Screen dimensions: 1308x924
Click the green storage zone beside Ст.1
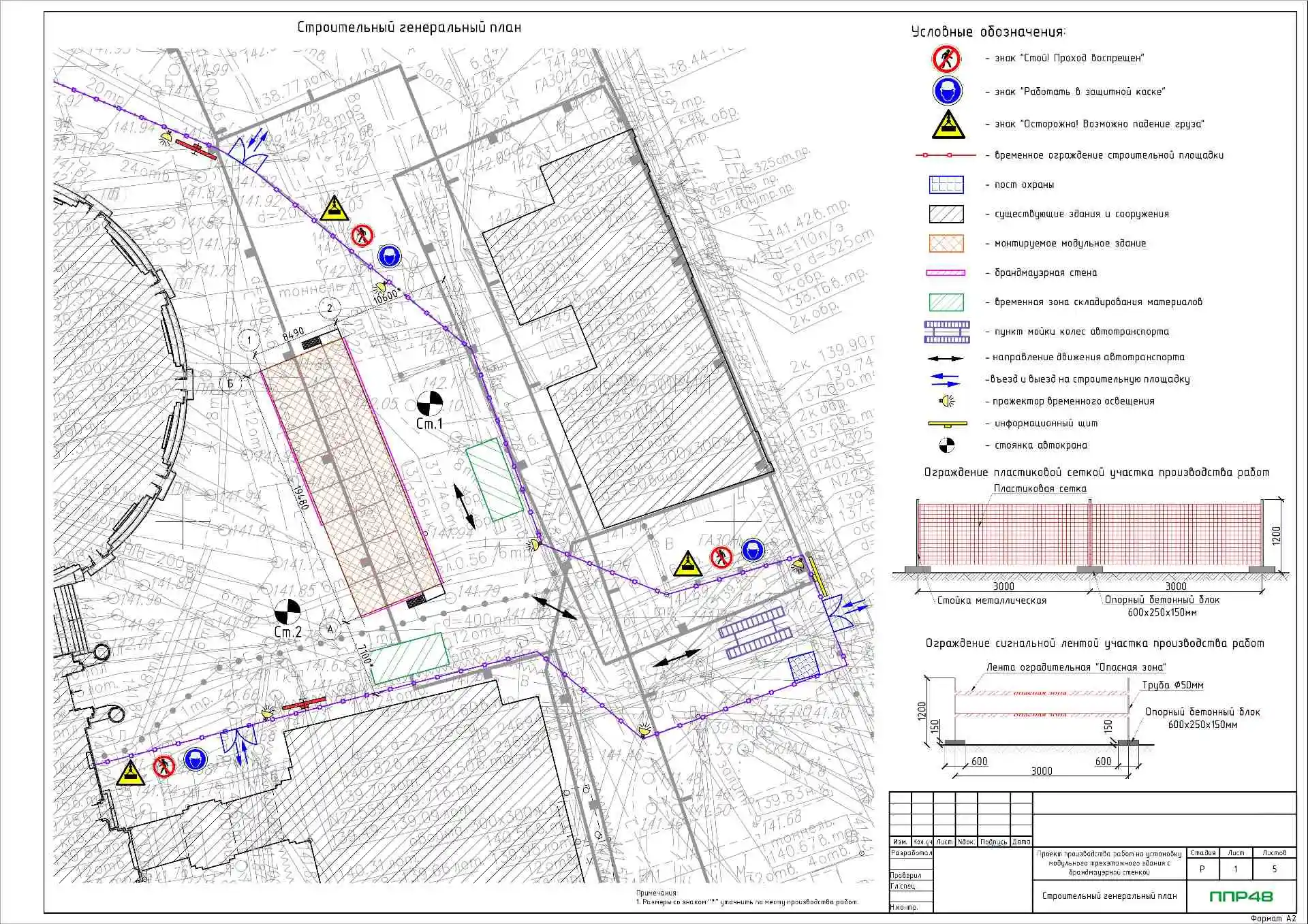[494, 479]
